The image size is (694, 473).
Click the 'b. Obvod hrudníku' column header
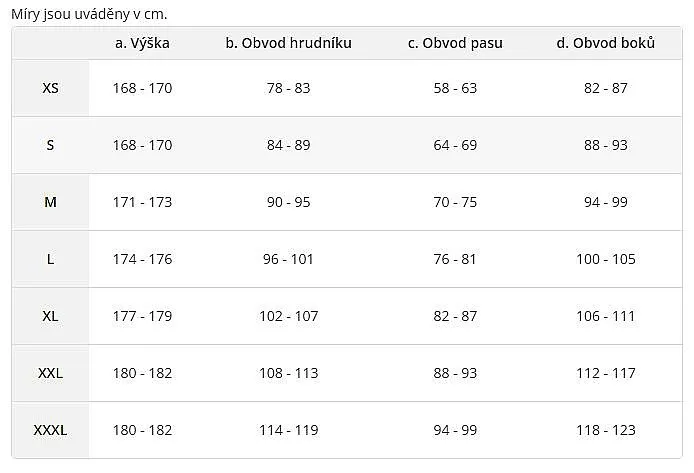click(289, 43)
